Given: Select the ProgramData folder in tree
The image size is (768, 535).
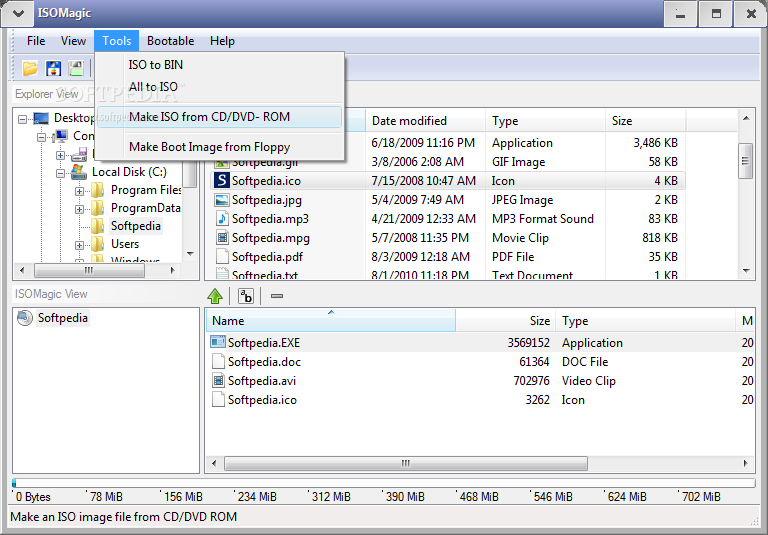Looking at the screenshot, I should click(x=145, y=208).
